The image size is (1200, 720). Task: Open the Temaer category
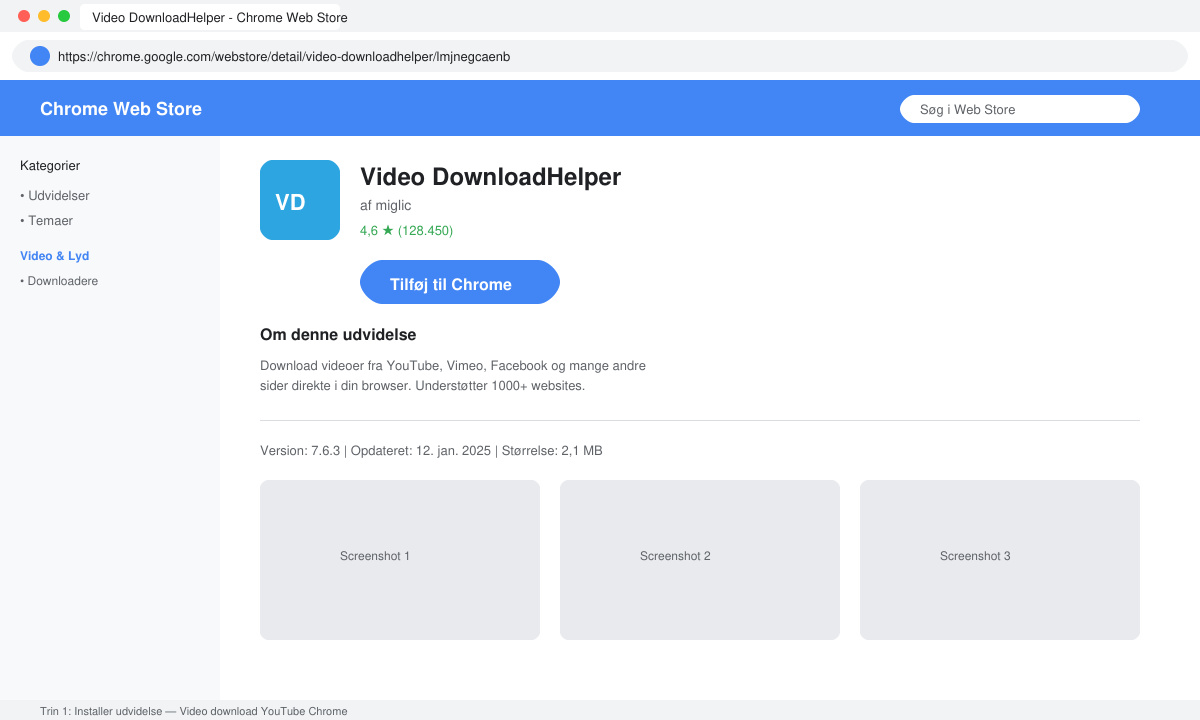(x=47, y=221)
